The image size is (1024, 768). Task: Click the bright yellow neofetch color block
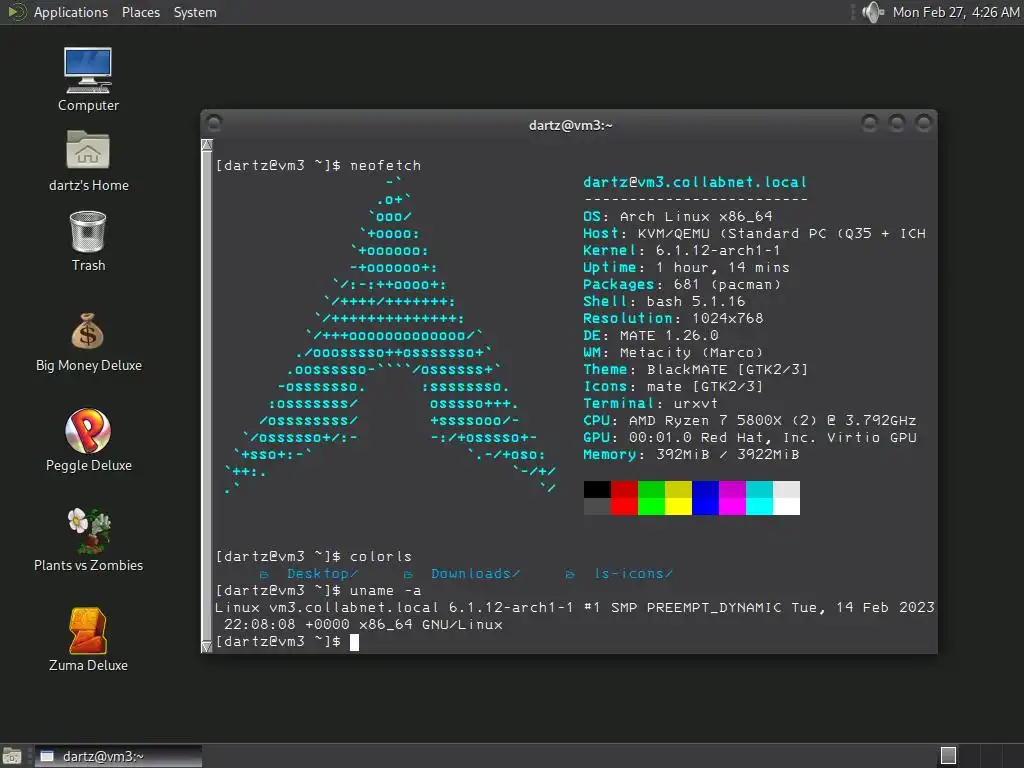(679, 506)
